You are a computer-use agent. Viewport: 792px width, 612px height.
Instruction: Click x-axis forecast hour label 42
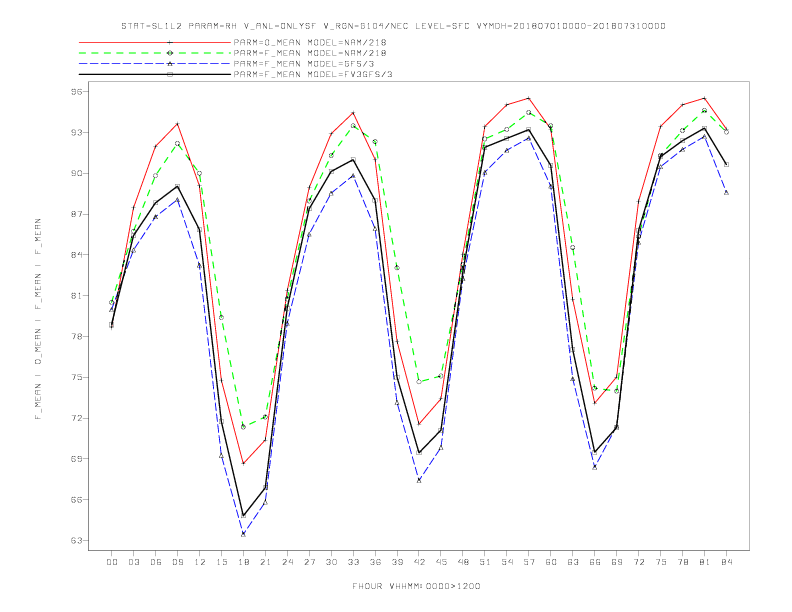[x=419, y=562]
